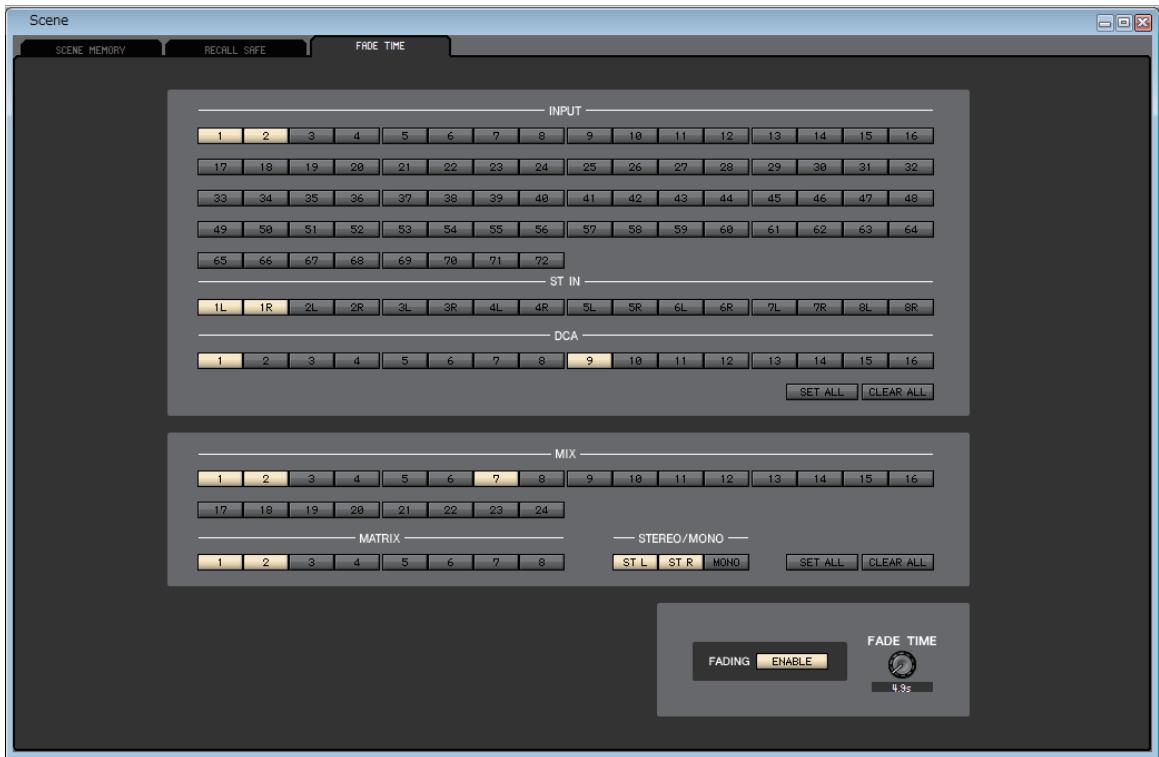Enable fade for MIX 24

pyautogui.click(x=542, y=510)
